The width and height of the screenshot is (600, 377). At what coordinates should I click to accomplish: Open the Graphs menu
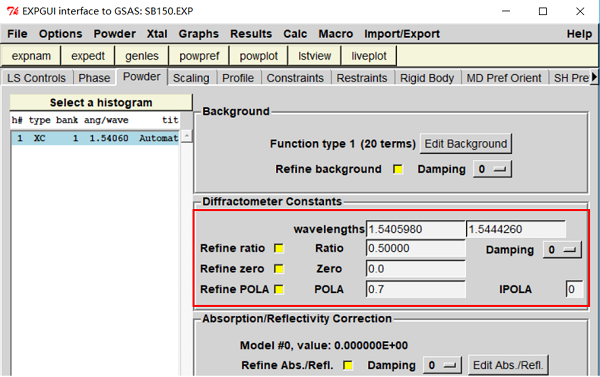199,34
